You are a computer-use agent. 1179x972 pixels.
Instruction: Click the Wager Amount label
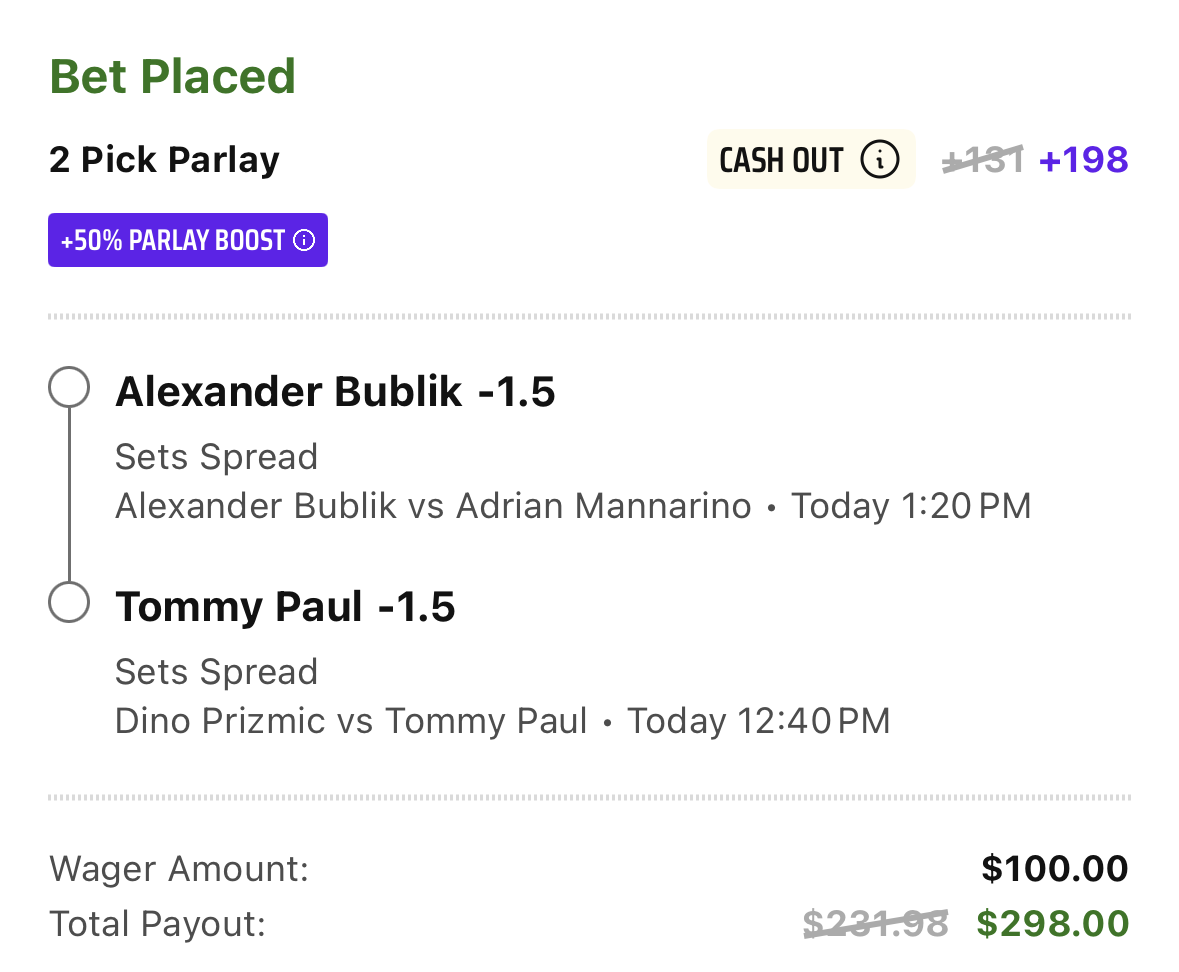click(x=179, y=869)
